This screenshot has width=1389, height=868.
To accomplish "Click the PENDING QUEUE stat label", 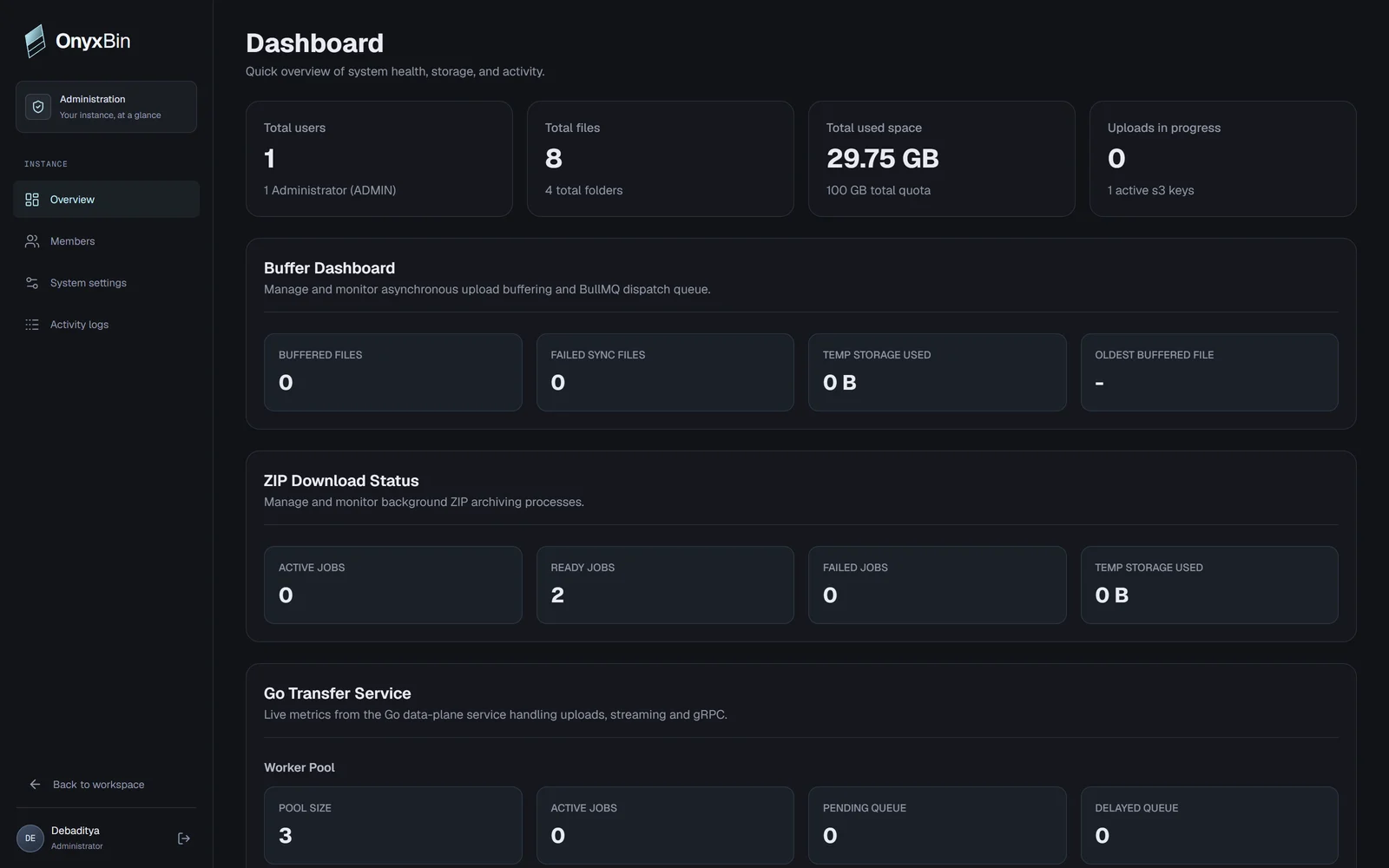I will (865, 808).
